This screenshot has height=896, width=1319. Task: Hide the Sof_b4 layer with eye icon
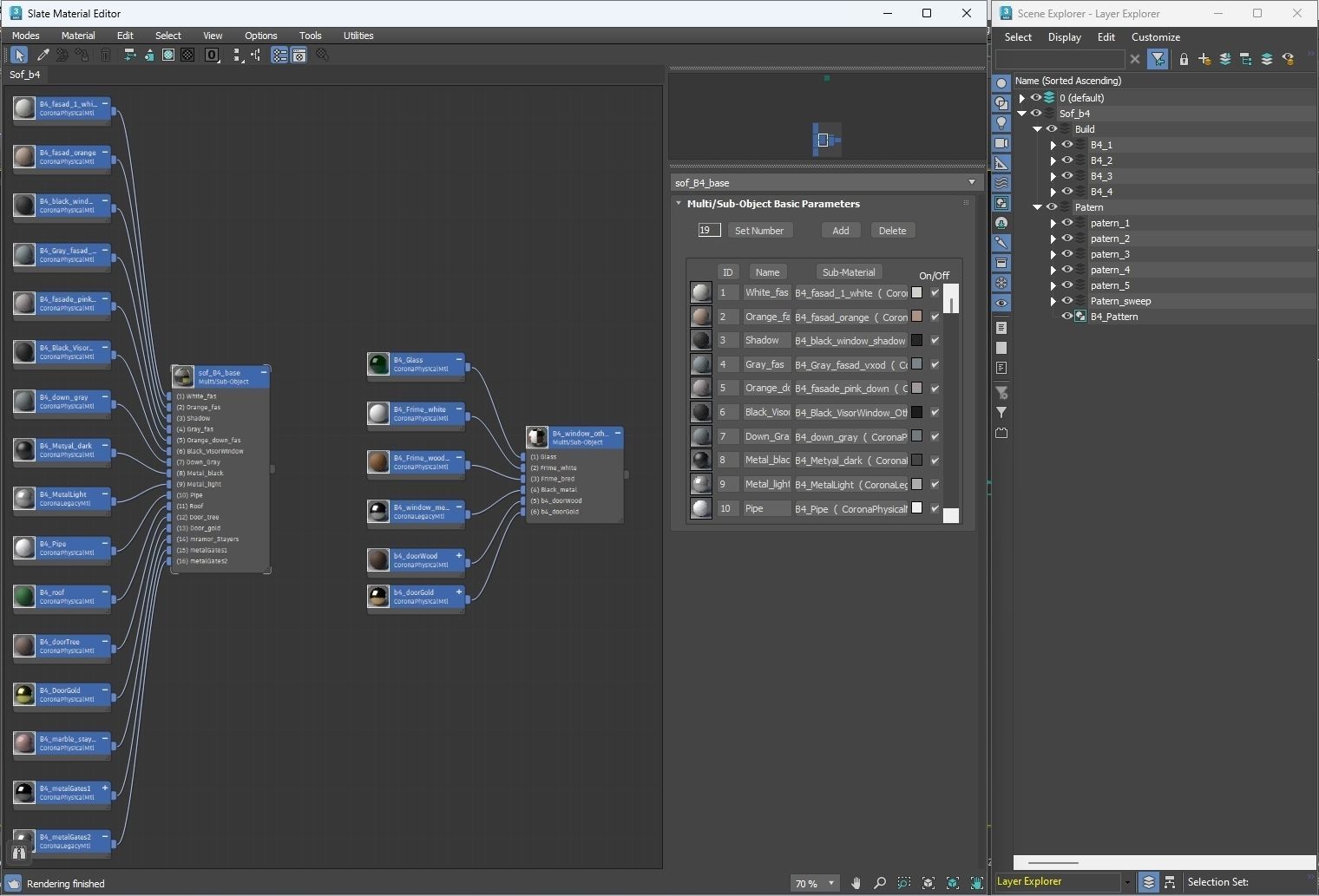click(x=1036, y=114)
